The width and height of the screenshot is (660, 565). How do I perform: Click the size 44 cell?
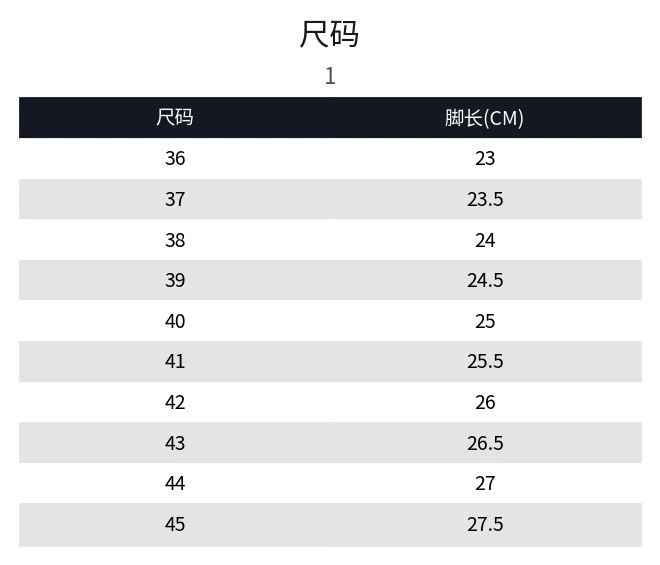175,483
